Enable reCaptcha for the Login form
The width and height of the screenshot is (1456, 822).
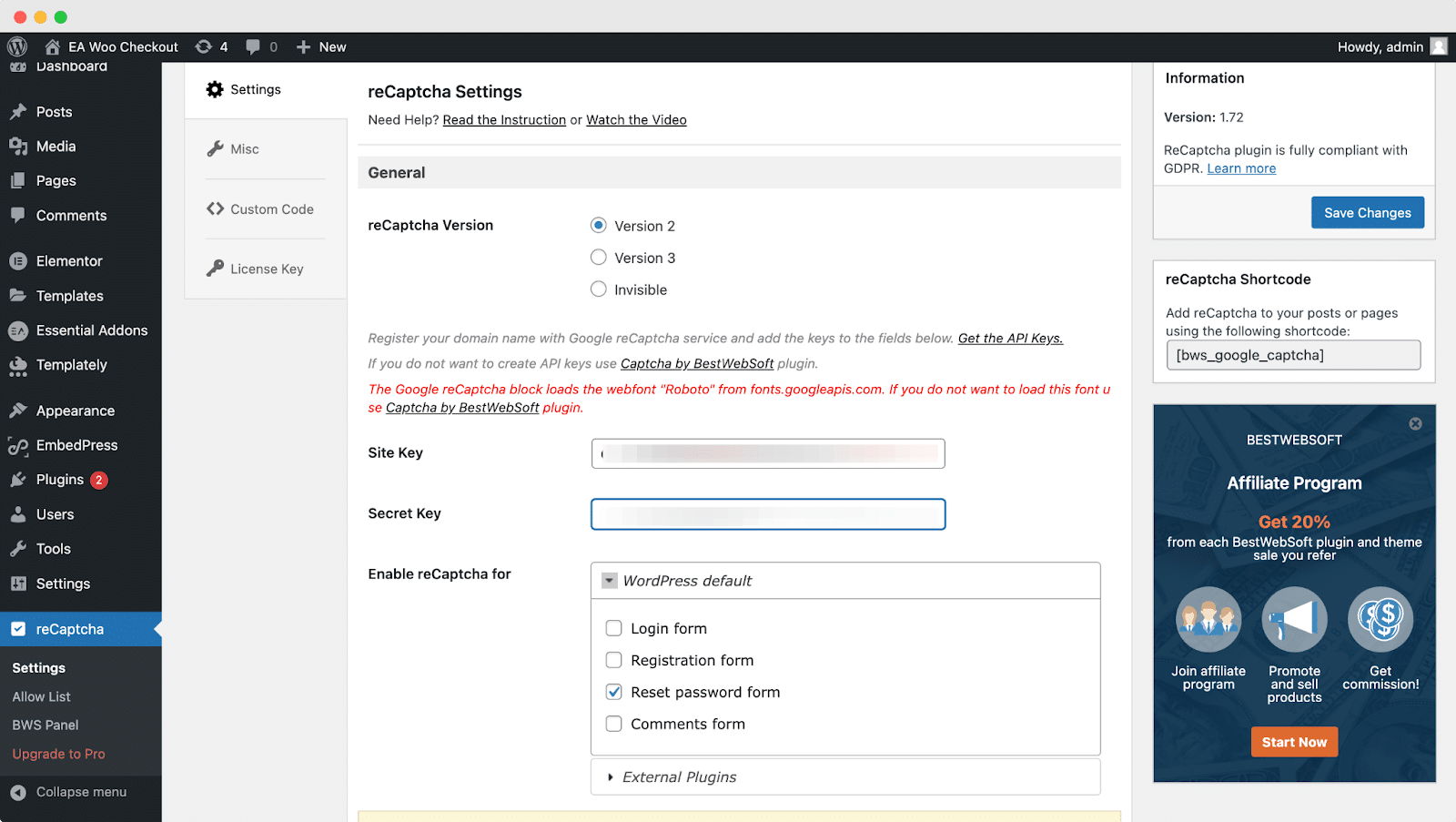point(614,627)
